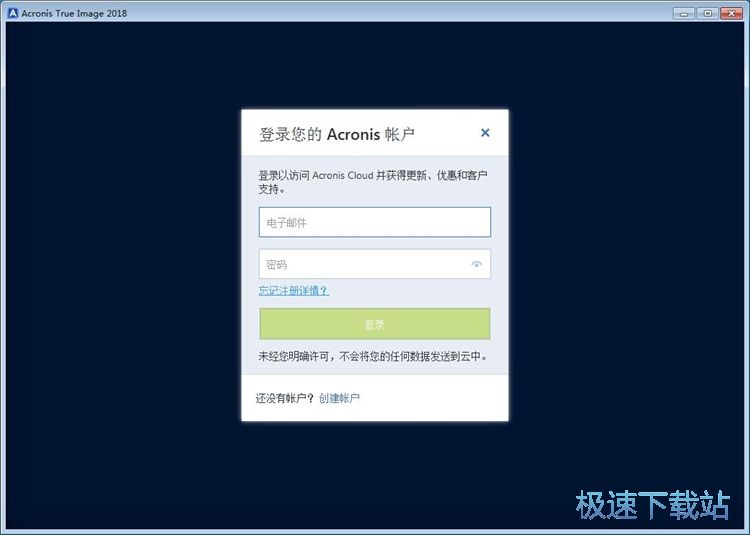Close the Acronis True Image 2018 window
The image size is (750, 535).
[731, 13]
